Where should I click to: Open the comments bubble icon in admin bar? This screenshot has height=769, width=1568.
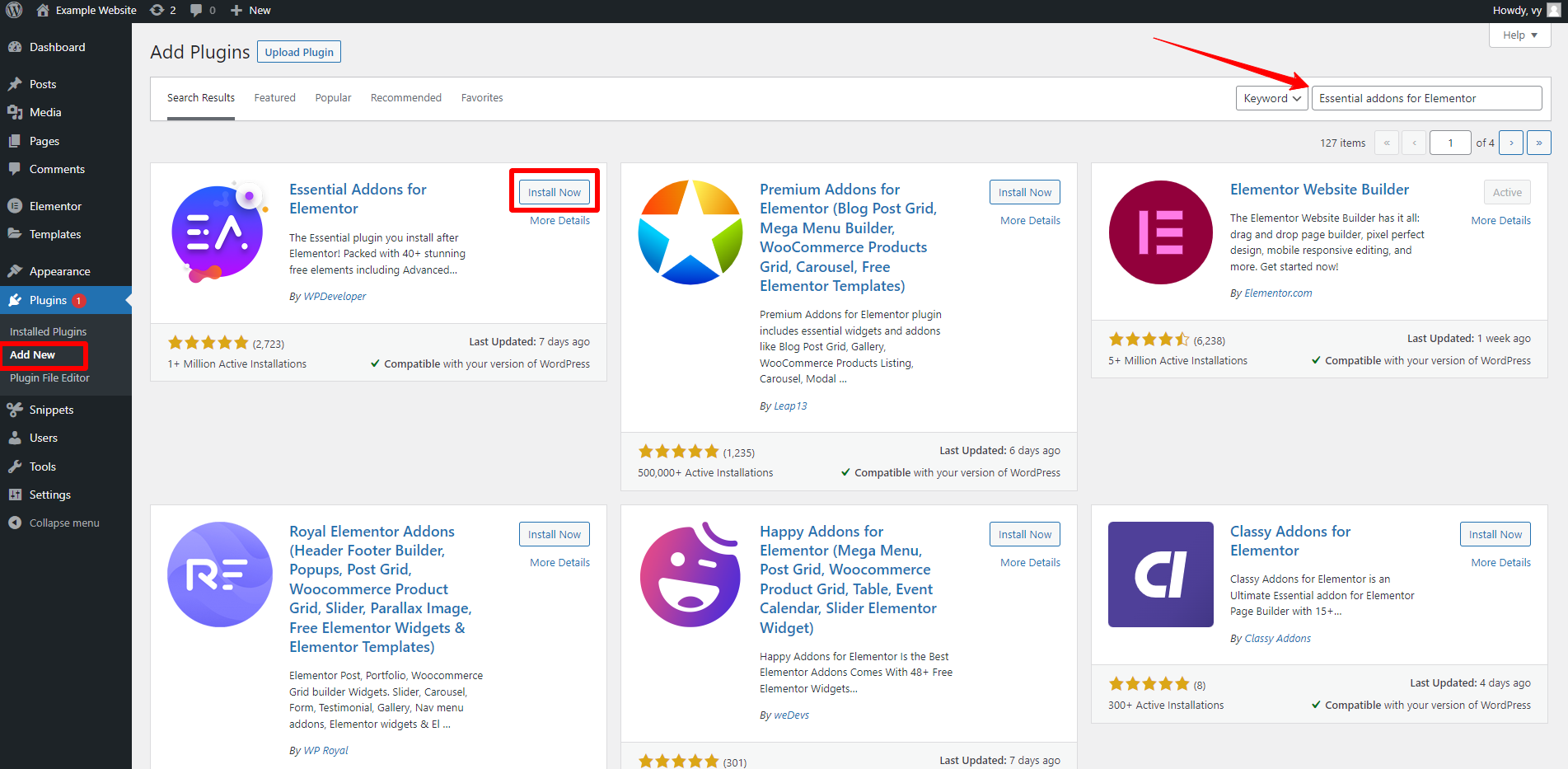(196, 10)
